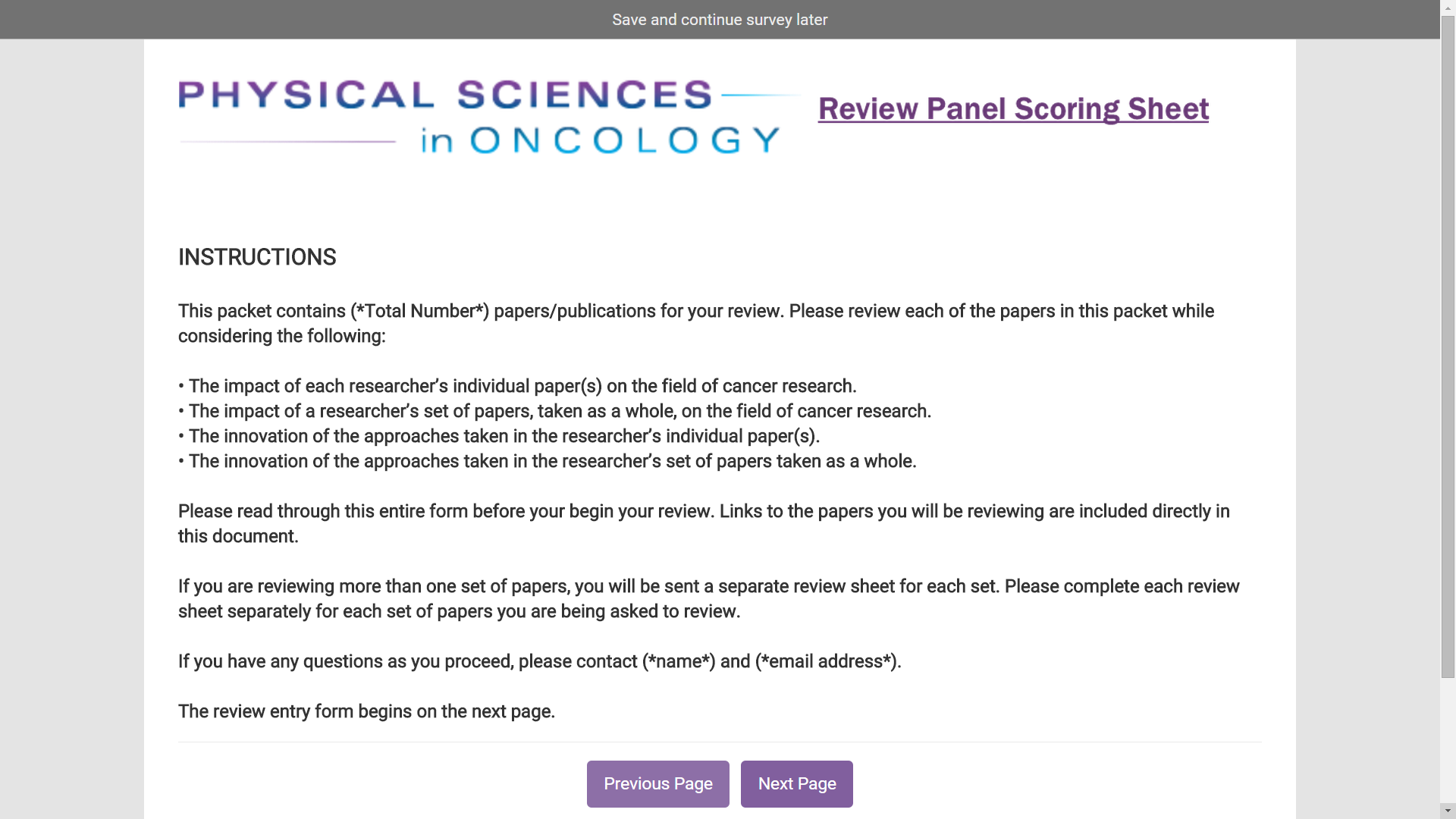
Task: Click the Physical Sciences in Oncology logo
Action: pos(485,118)
